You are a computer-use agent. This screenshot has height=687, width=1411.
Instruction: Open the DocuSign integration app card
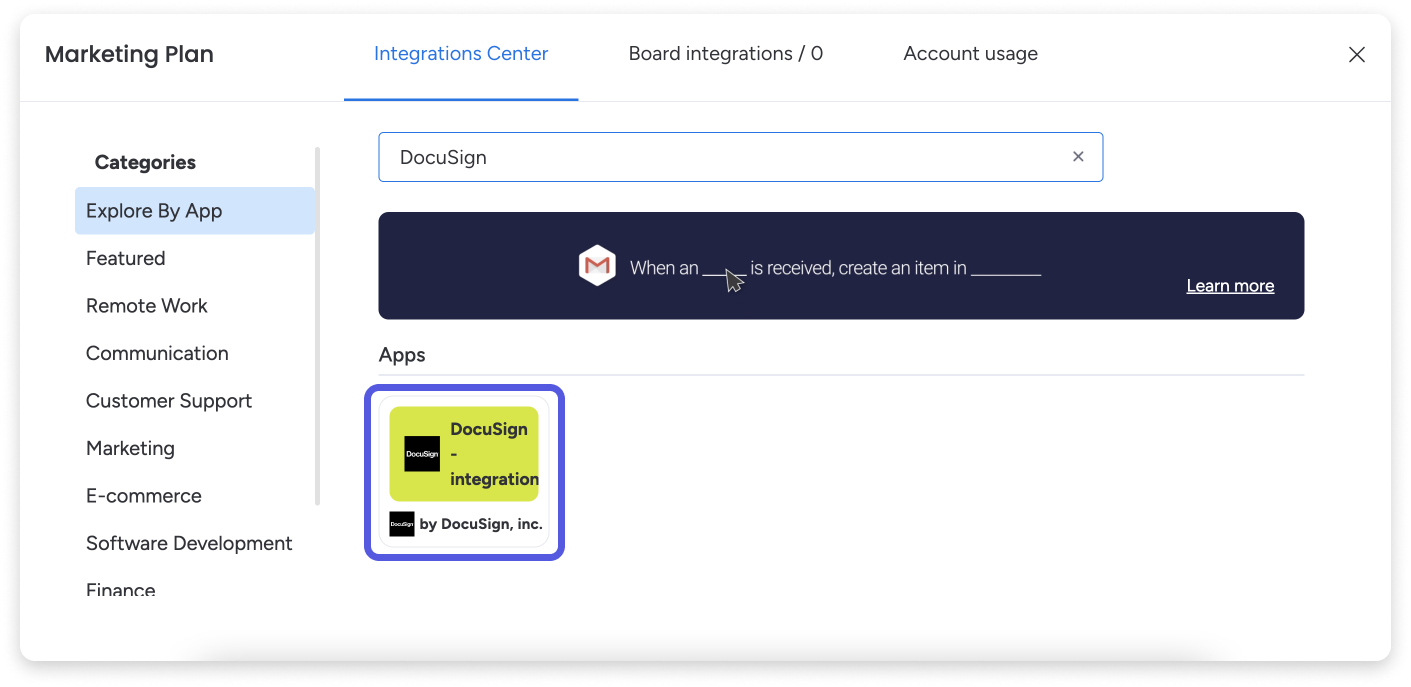(x=464, y=471)
